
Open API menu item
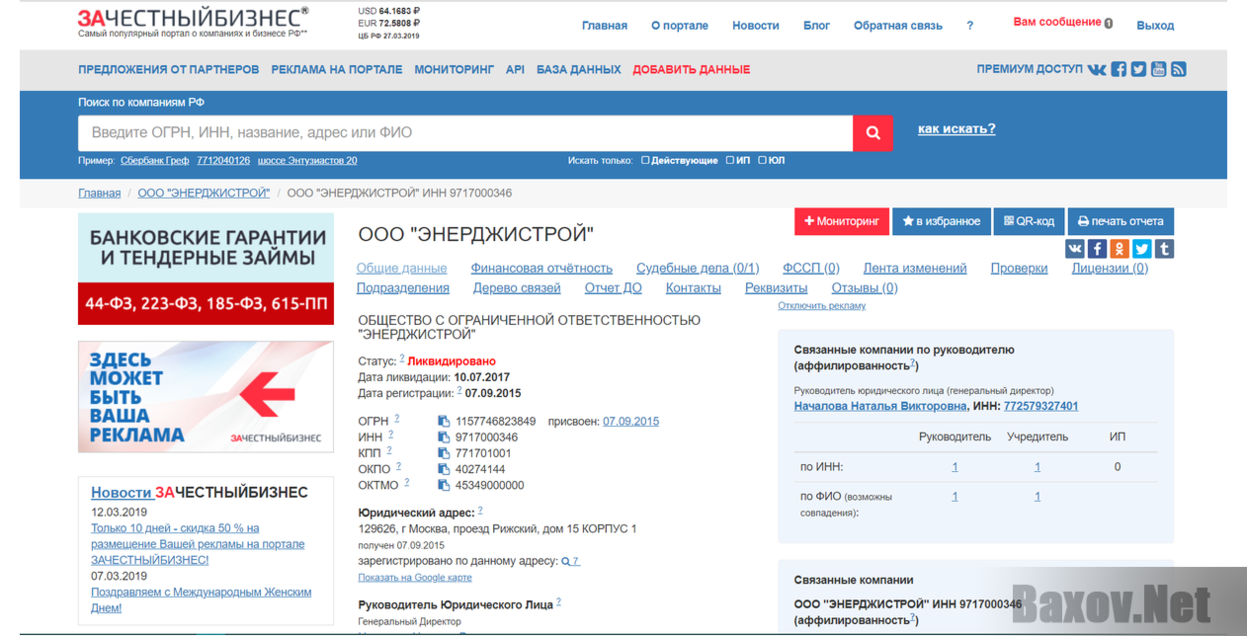[515, 70]
